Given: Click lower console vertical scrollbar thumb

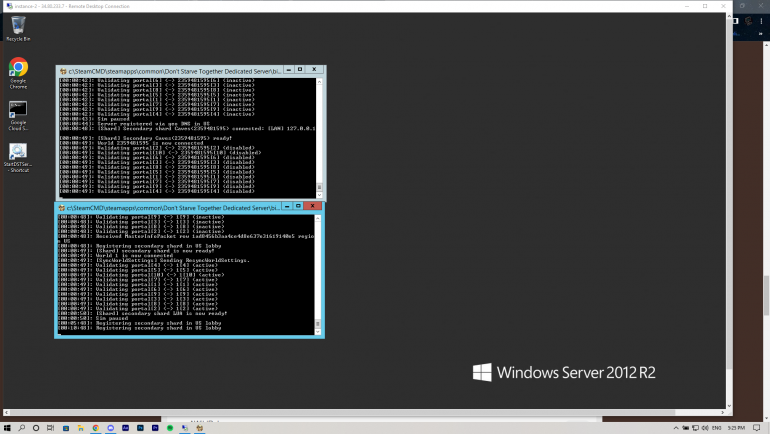Looking at the screenshot, I should click(318, 324).
